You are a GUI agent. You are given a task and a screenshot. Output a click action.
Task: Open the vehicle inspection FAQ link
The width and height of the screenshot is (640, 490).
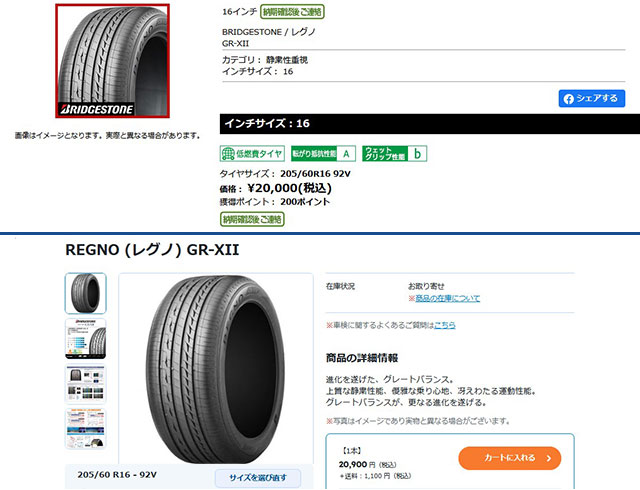[444, 325]
